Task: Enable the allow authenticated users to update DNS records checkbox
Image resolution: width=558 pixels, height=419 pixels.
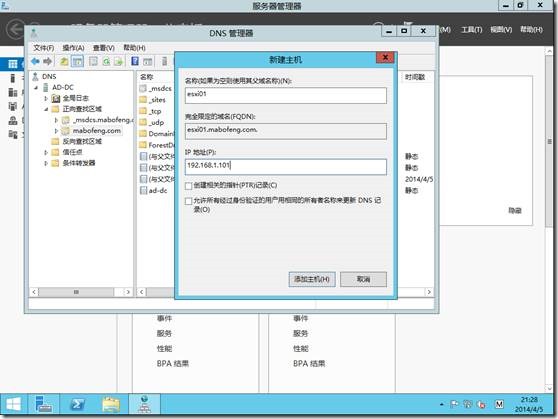Action: point(189,201)
